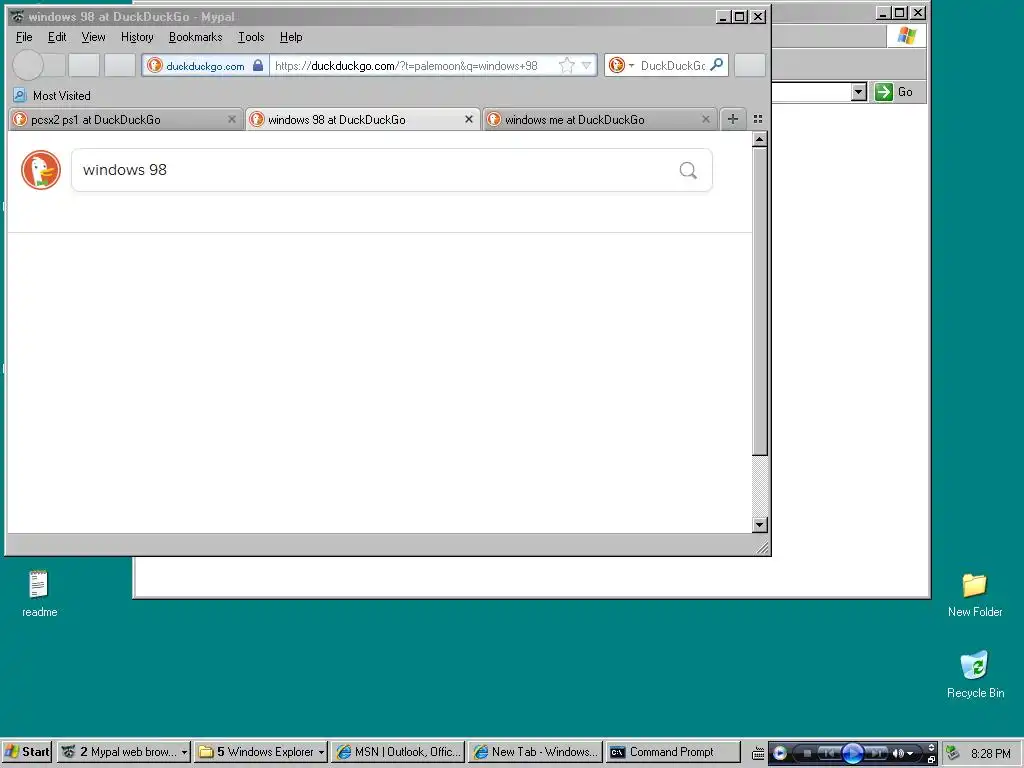1024x768 pixels.
Task: Open address dropdown arrow in background Explorer window
Action: 859,92
